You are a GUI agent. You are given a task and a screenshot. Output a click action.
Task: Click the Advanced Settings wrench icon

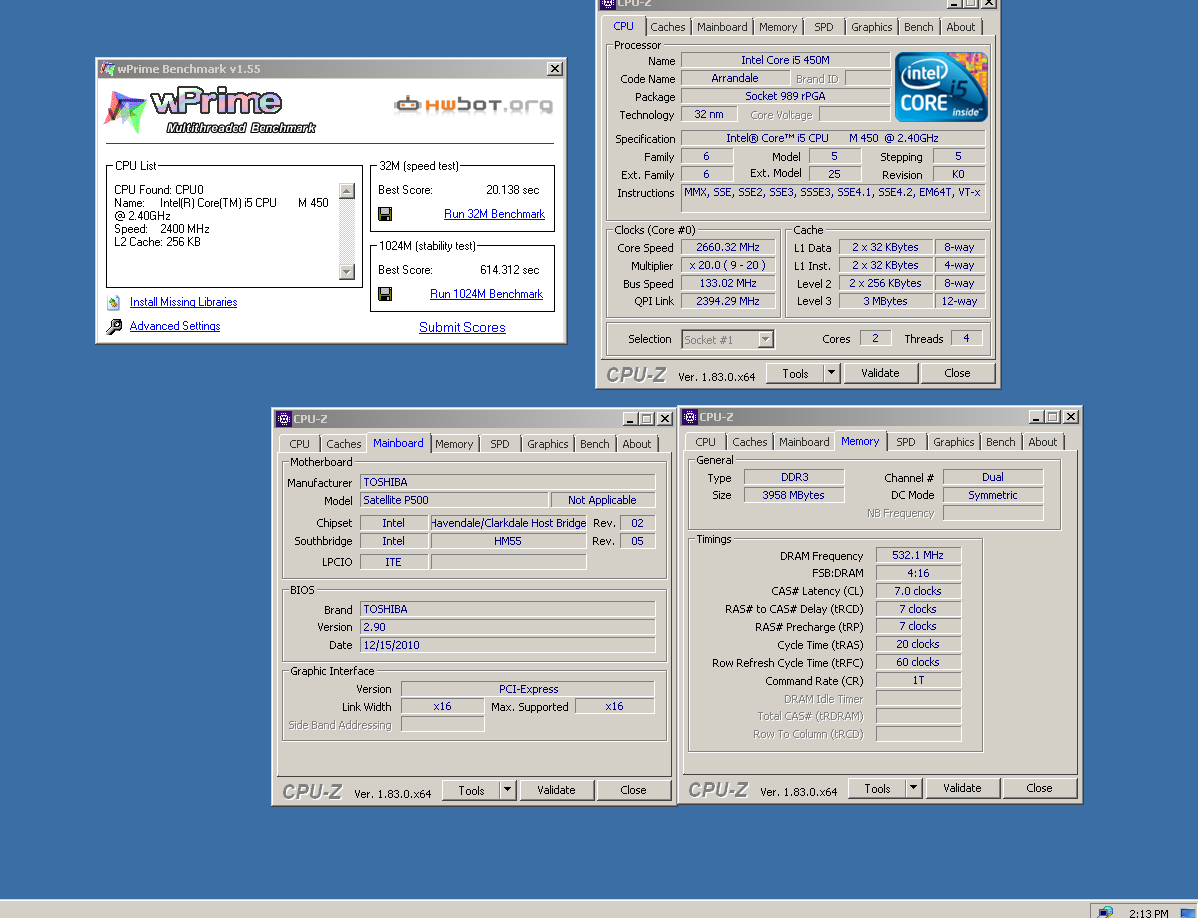(x=114, y=327)
